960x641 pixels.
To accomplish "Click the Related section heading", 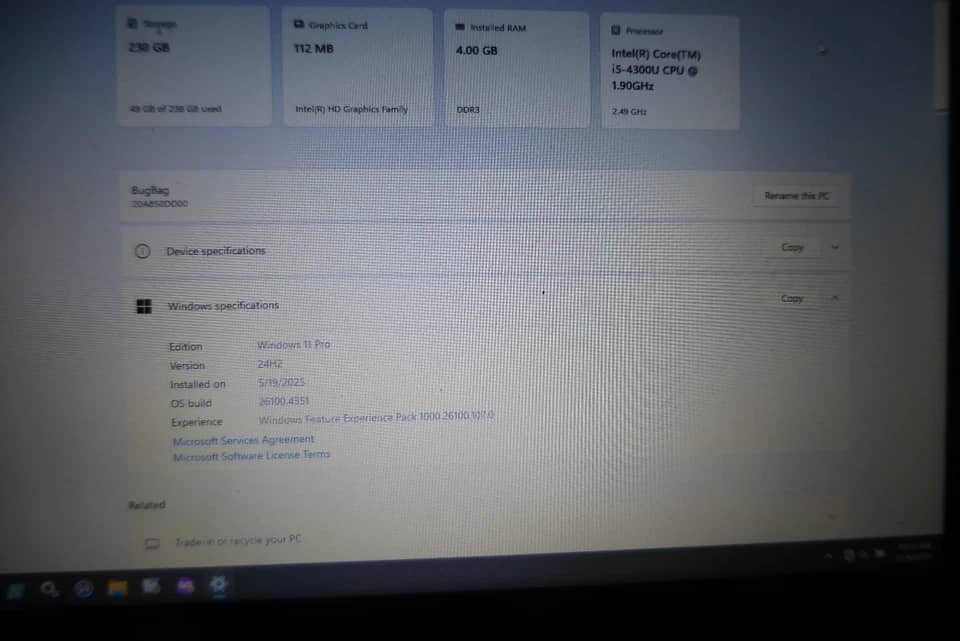I will 147,505.
